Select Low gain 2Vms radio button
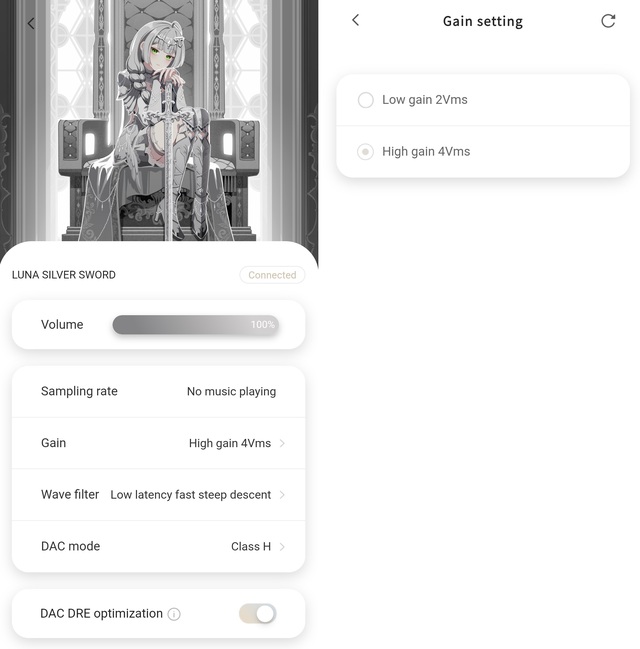The height and width of the screenshot is (649, 640). (x=366, y=100)
